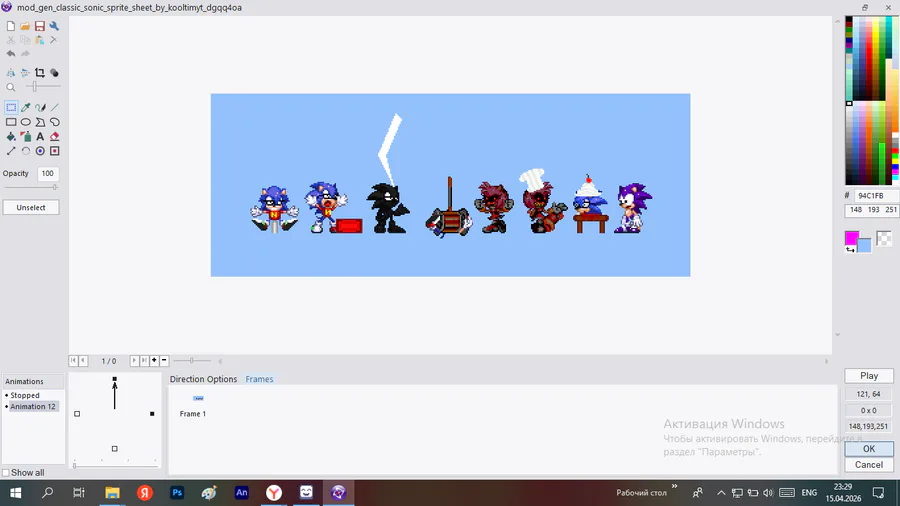Open the options wrench icon
The width and height of the screenshot is (900, 506).
coord(54,26)
